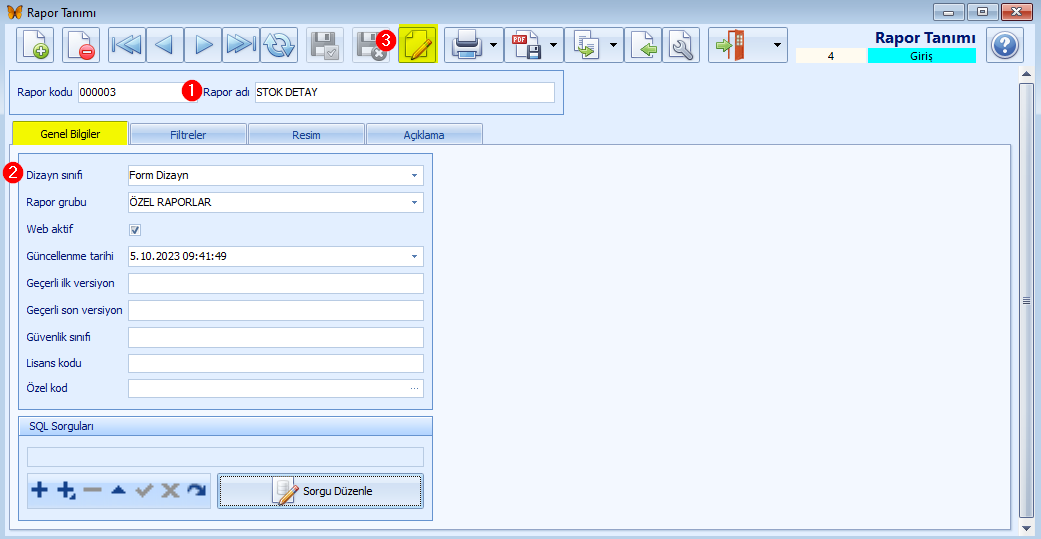
Task: Click the Rapor adı field showing STOK DETAY
Action: point(404,92)
